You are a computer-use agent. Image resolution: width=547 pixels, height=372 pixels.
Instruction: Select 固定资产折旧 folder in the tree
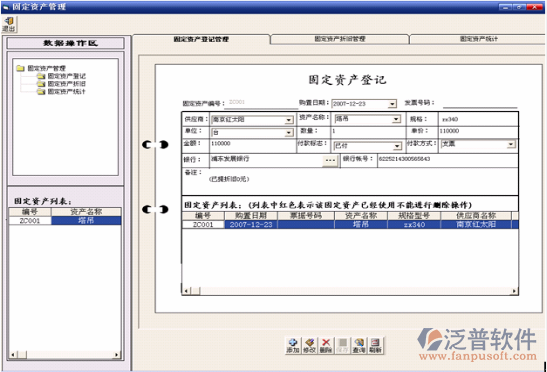pos(62,84)
